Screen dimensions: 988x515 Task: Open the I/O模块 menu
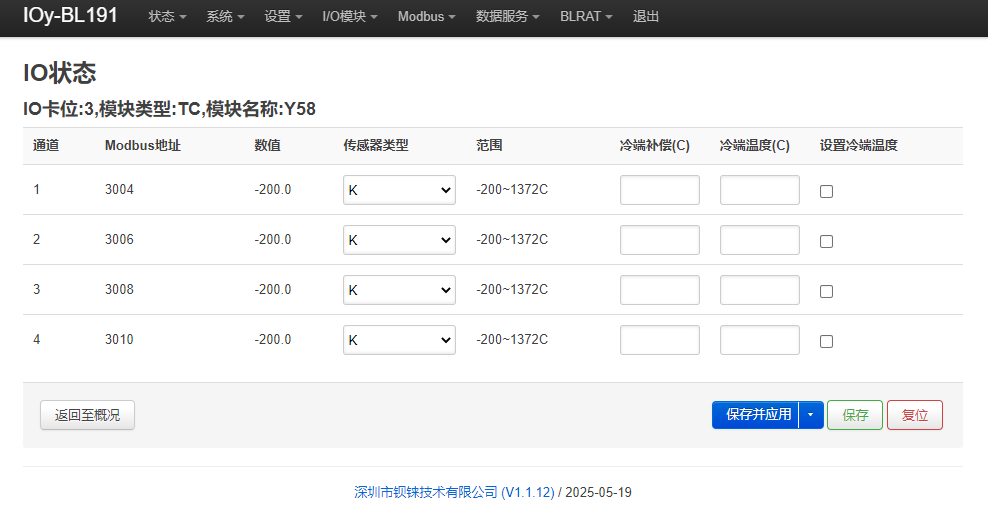[350, 16]
